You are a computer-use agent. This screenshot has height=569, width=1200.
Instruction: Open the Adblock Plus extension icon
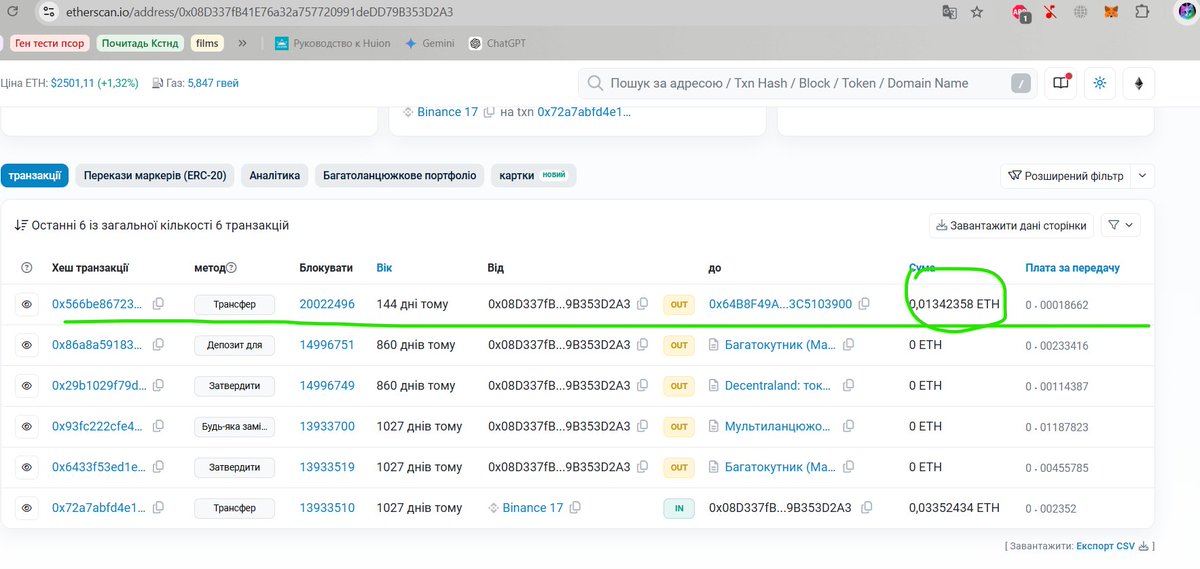pos(1021,13)
